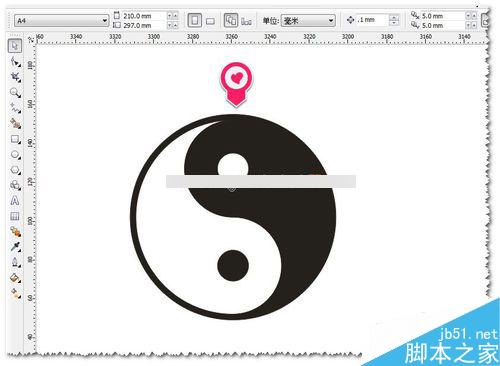Screen dimensions: 500x366
Task: Apply page layout to current page only
Action: (x=246, y=21)
